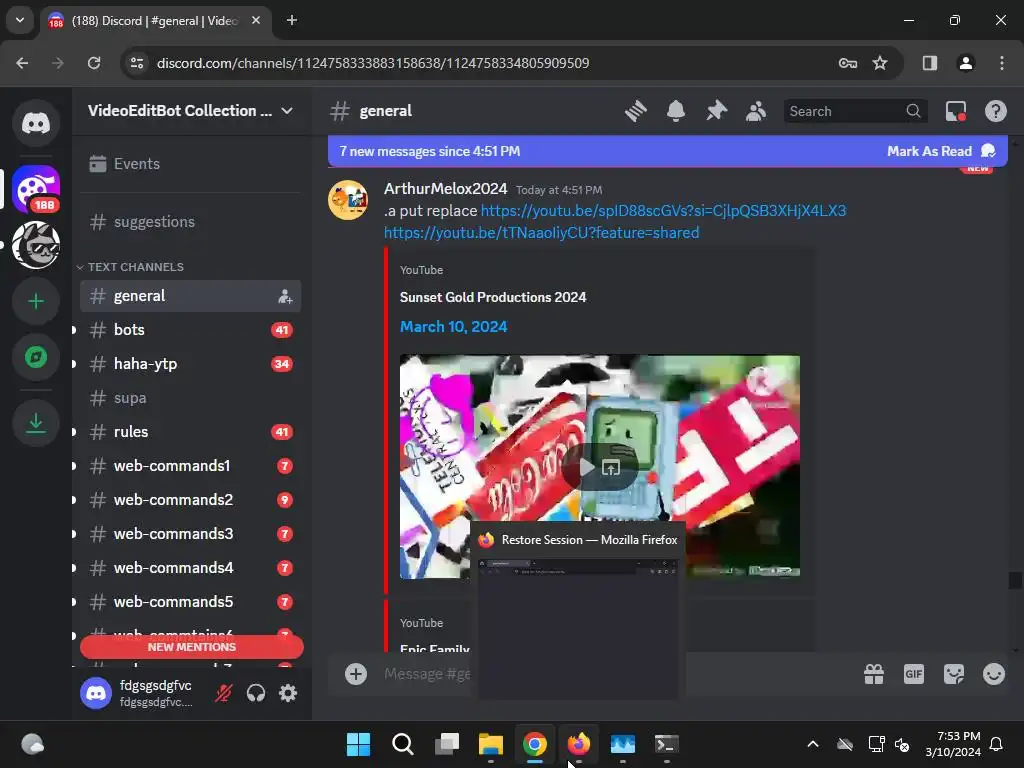
Task: Open File Explorer from taskbar
Action: [490, 744]
